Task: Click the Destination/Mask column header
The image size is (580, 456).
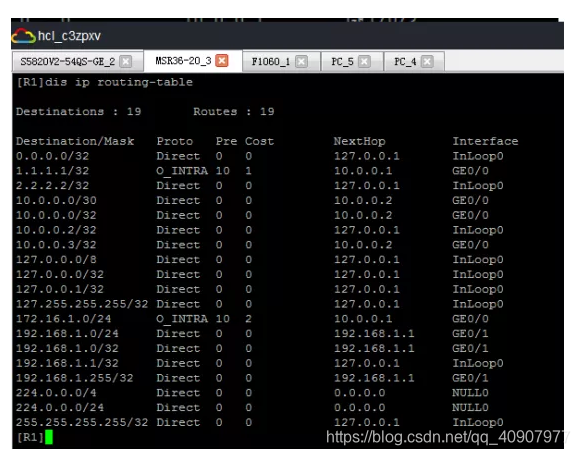Action: [75, 141]
